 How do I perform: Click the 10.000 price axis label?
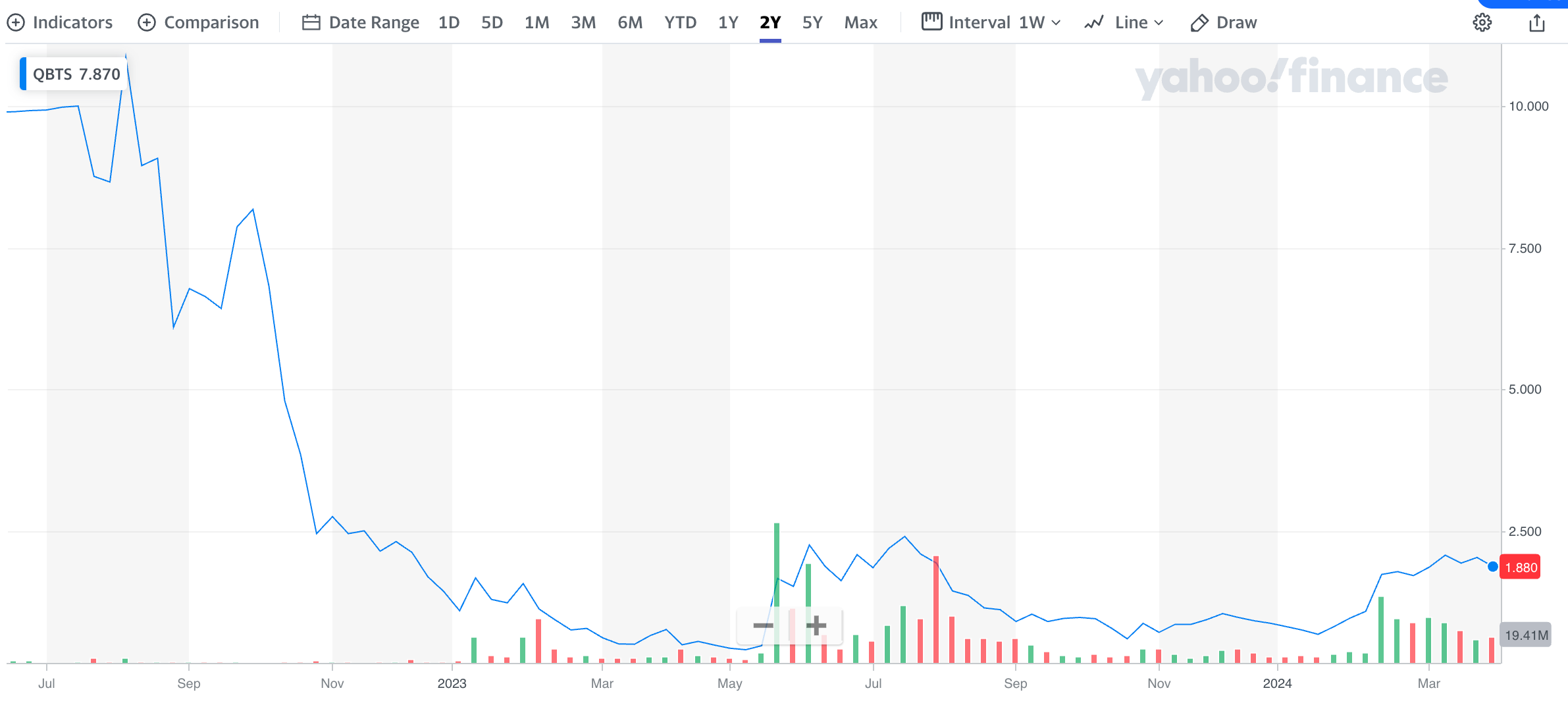(1529, 107)
